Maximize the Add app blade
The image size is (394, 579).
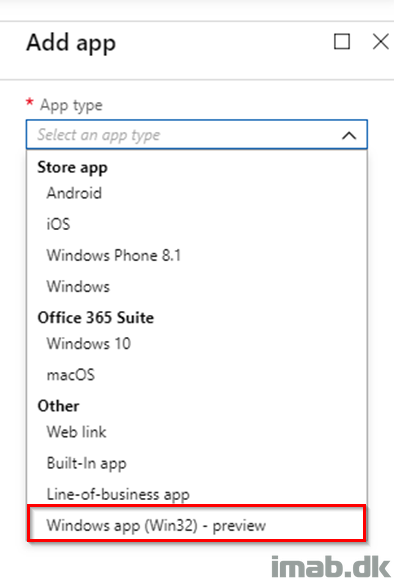point(342,41)
